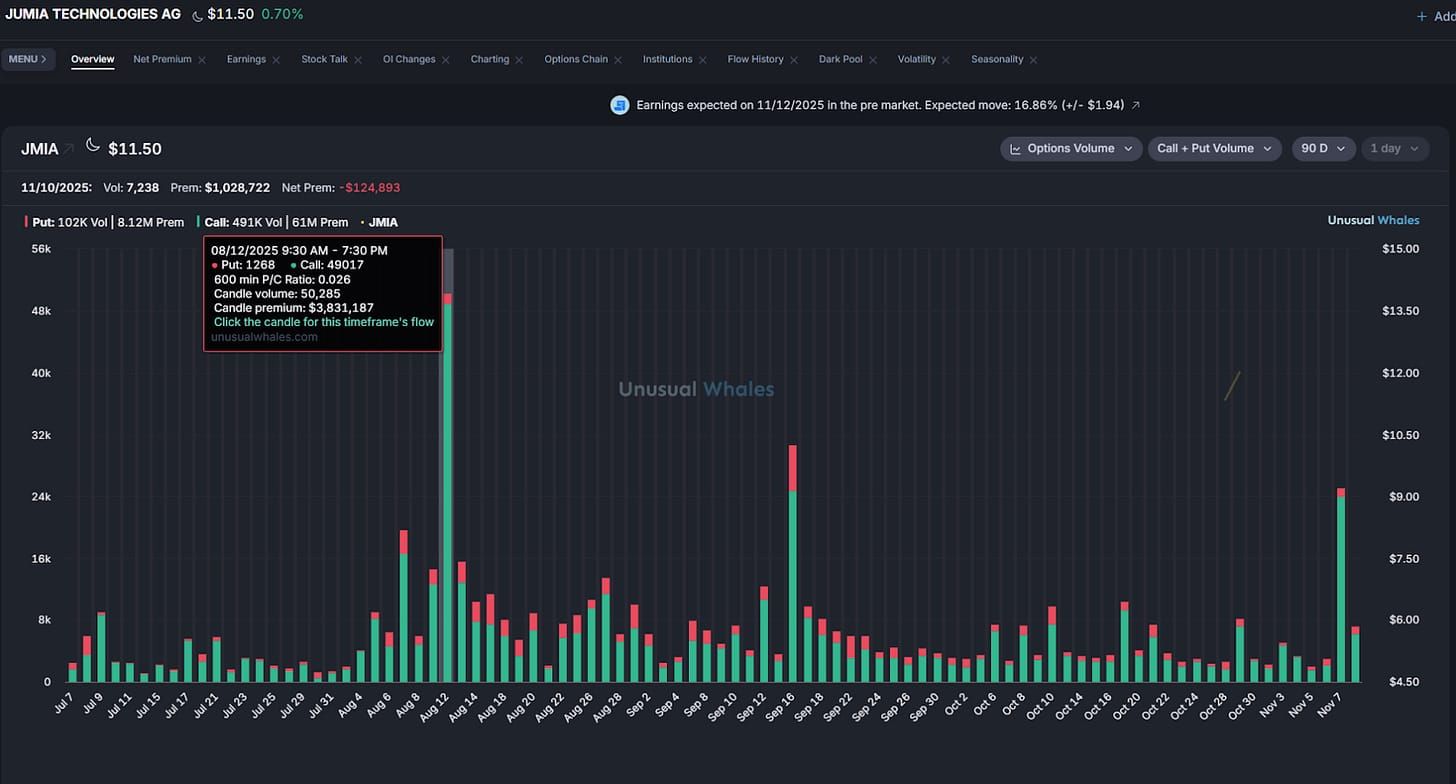The image size is (1456, 784).
Task: Close the Net Premium tab
Action: click(x=202, y=60)
